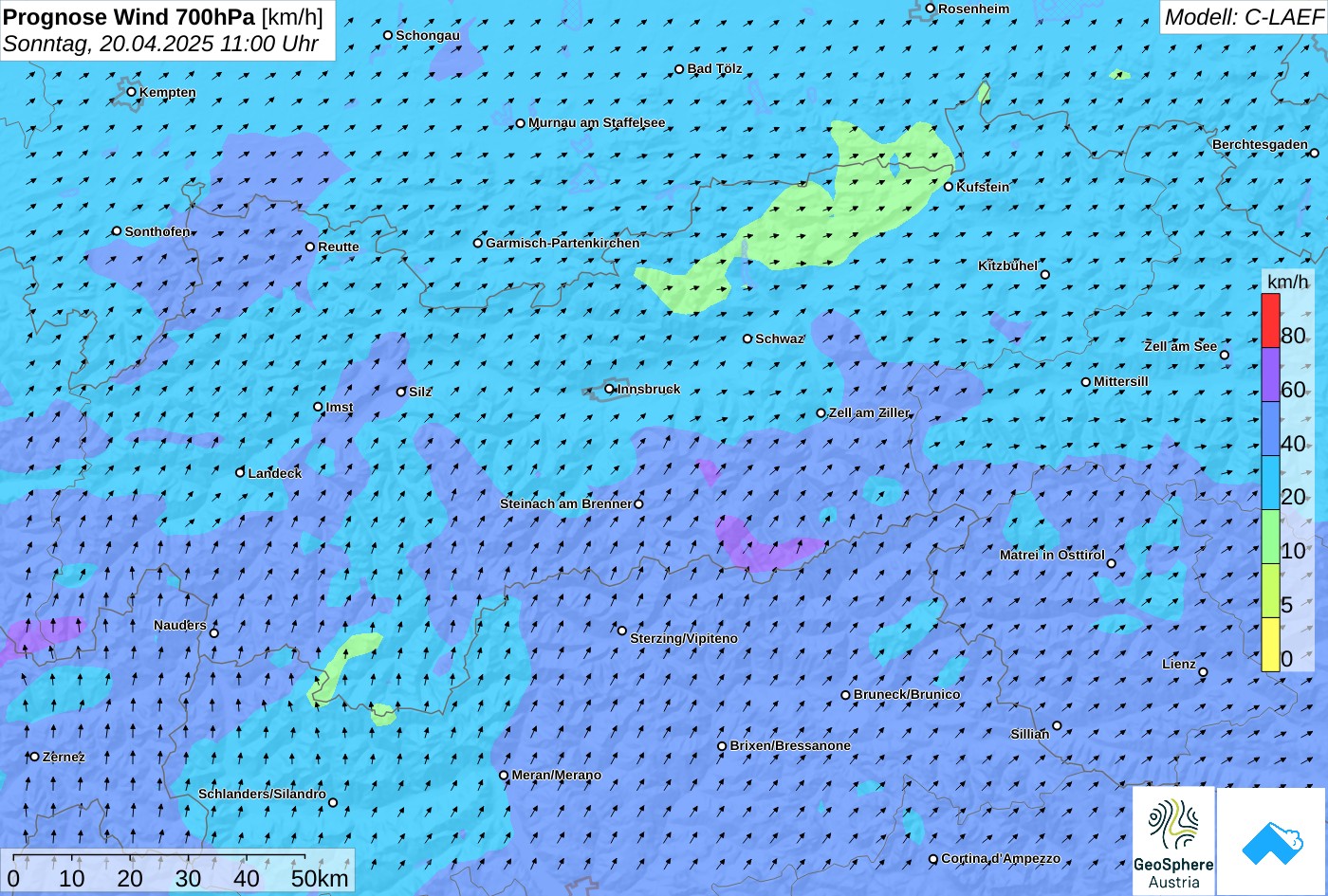Click the Zell am Ziller marker
Image resolution: width=1328 pixels, height=896 pixels.
tap(821, 412)
